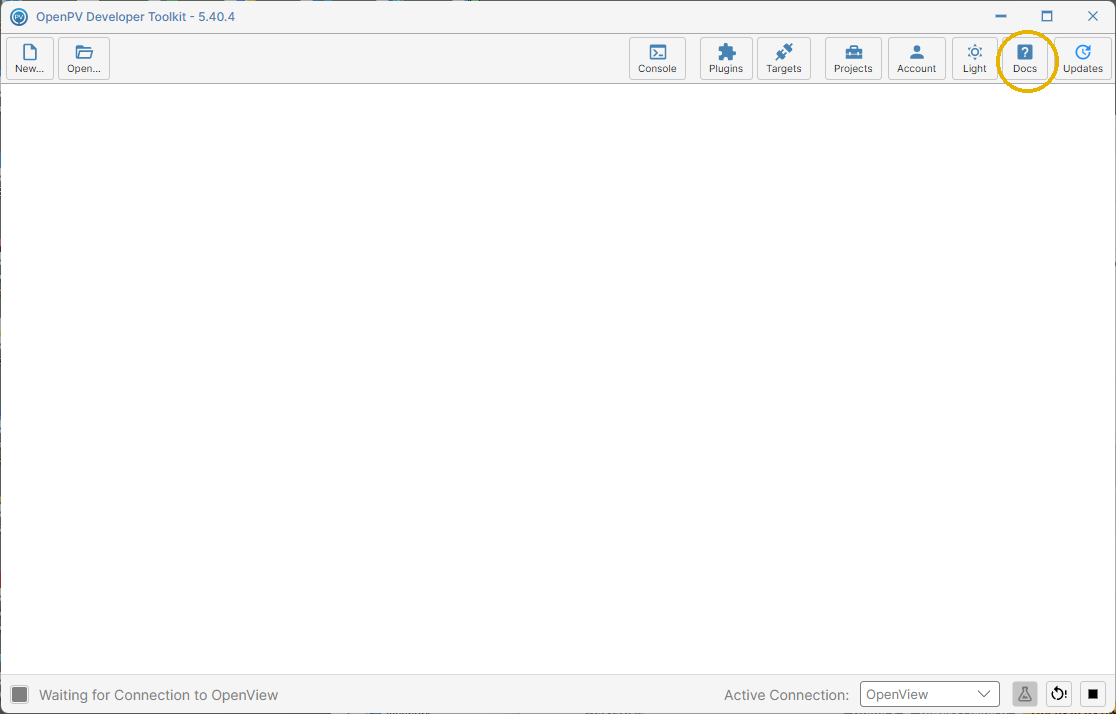
Task: Click the stop square button in status bar
Action: [x=1093, y=694]
